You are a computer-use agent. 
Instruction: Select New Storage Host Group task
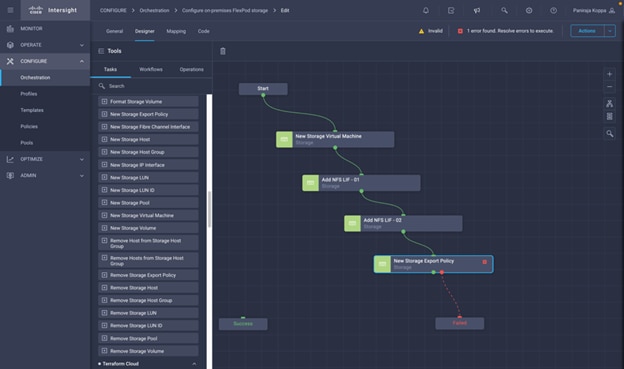(x=148, y=152)
